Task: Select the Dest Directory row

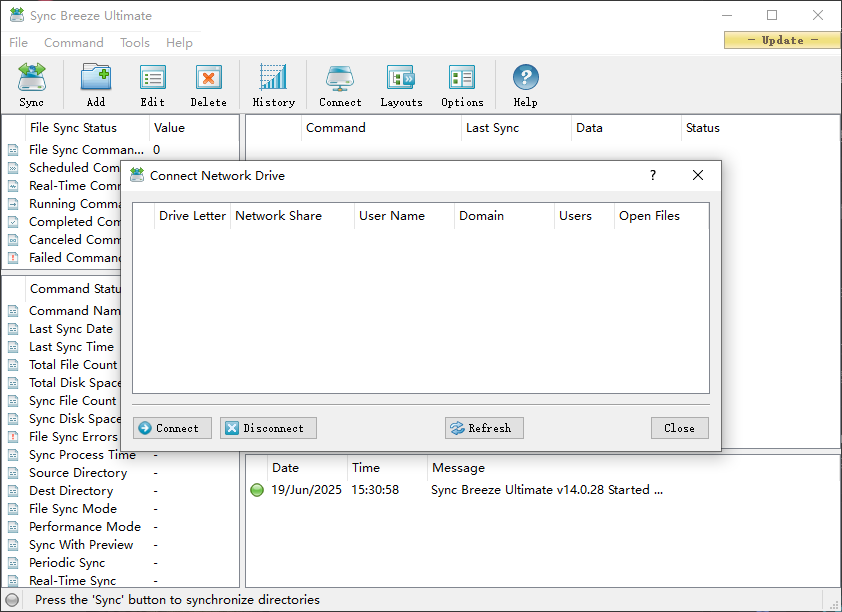Action: [x=121, y=491]
